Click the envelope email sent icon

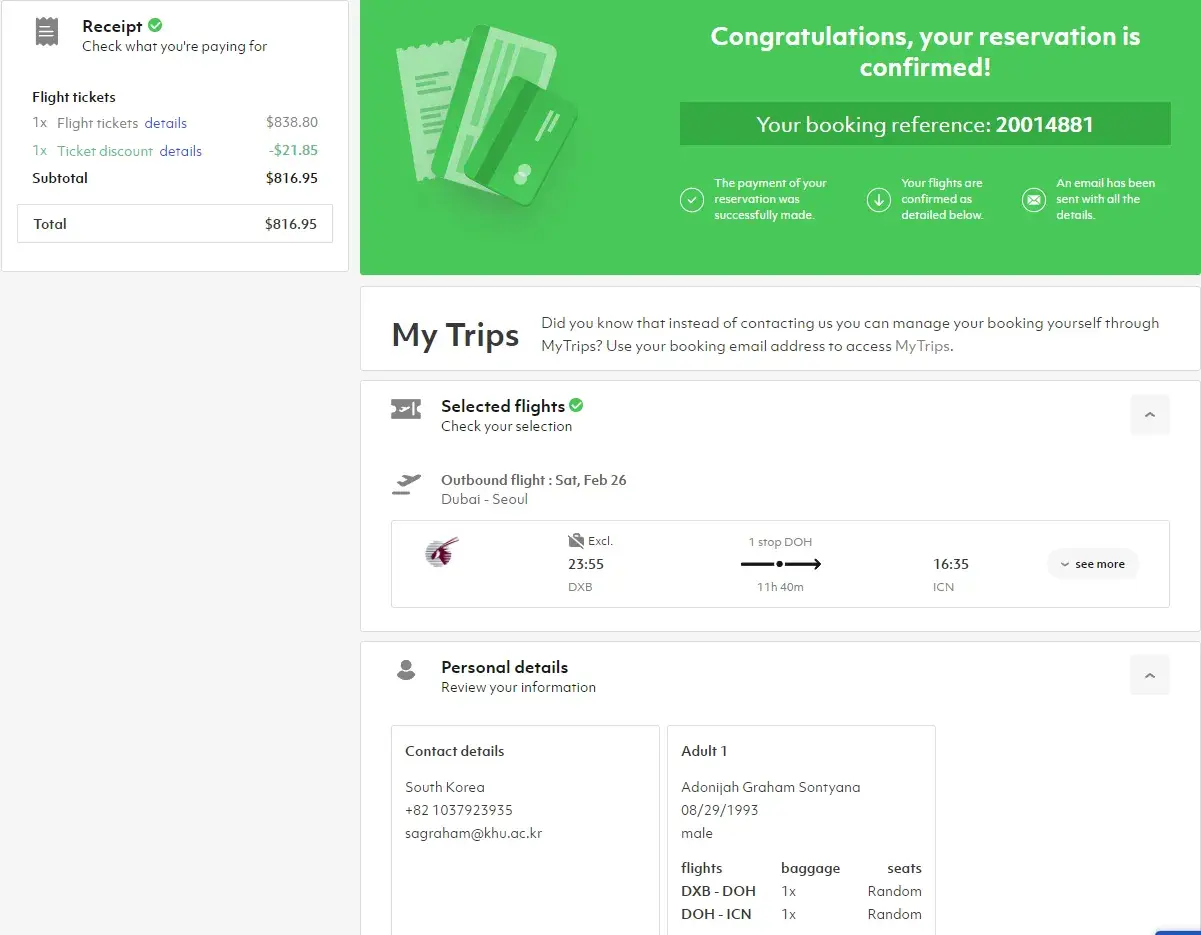pyautogui.click(x=1032, y=200)
